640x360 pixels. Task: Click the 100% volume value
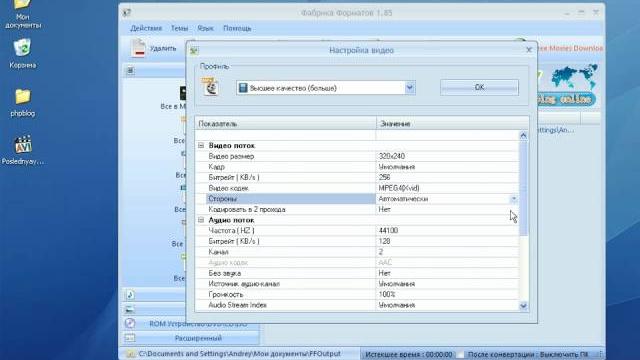coord(387,294)
